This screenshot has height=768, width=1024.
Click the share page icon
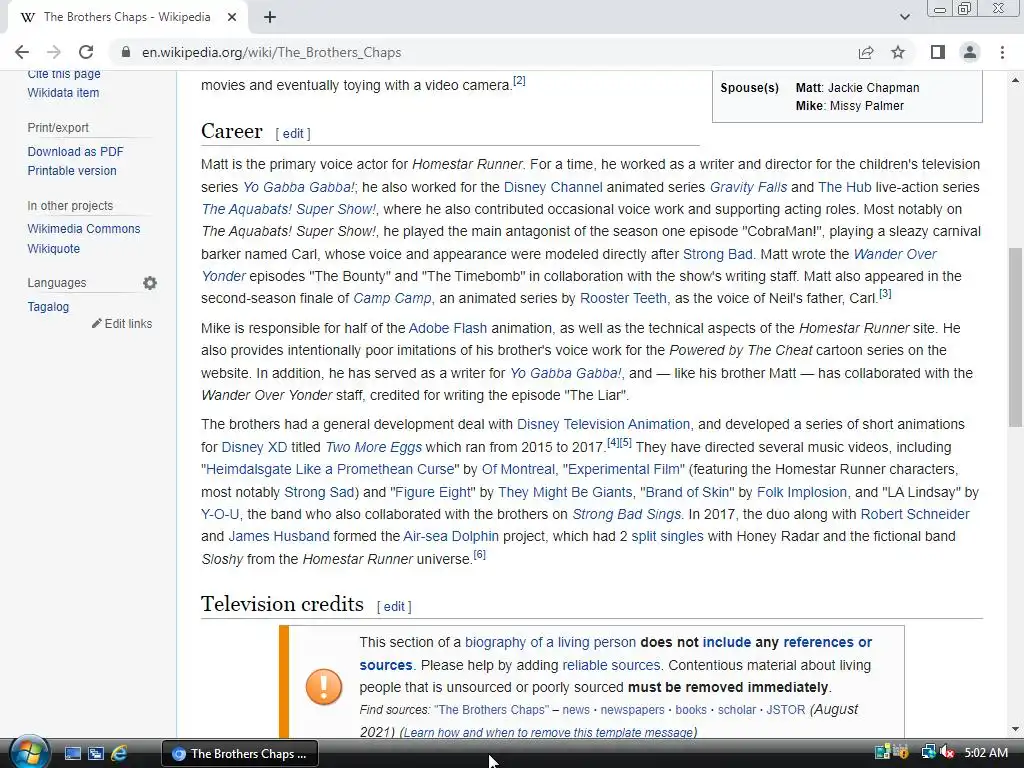866,52
